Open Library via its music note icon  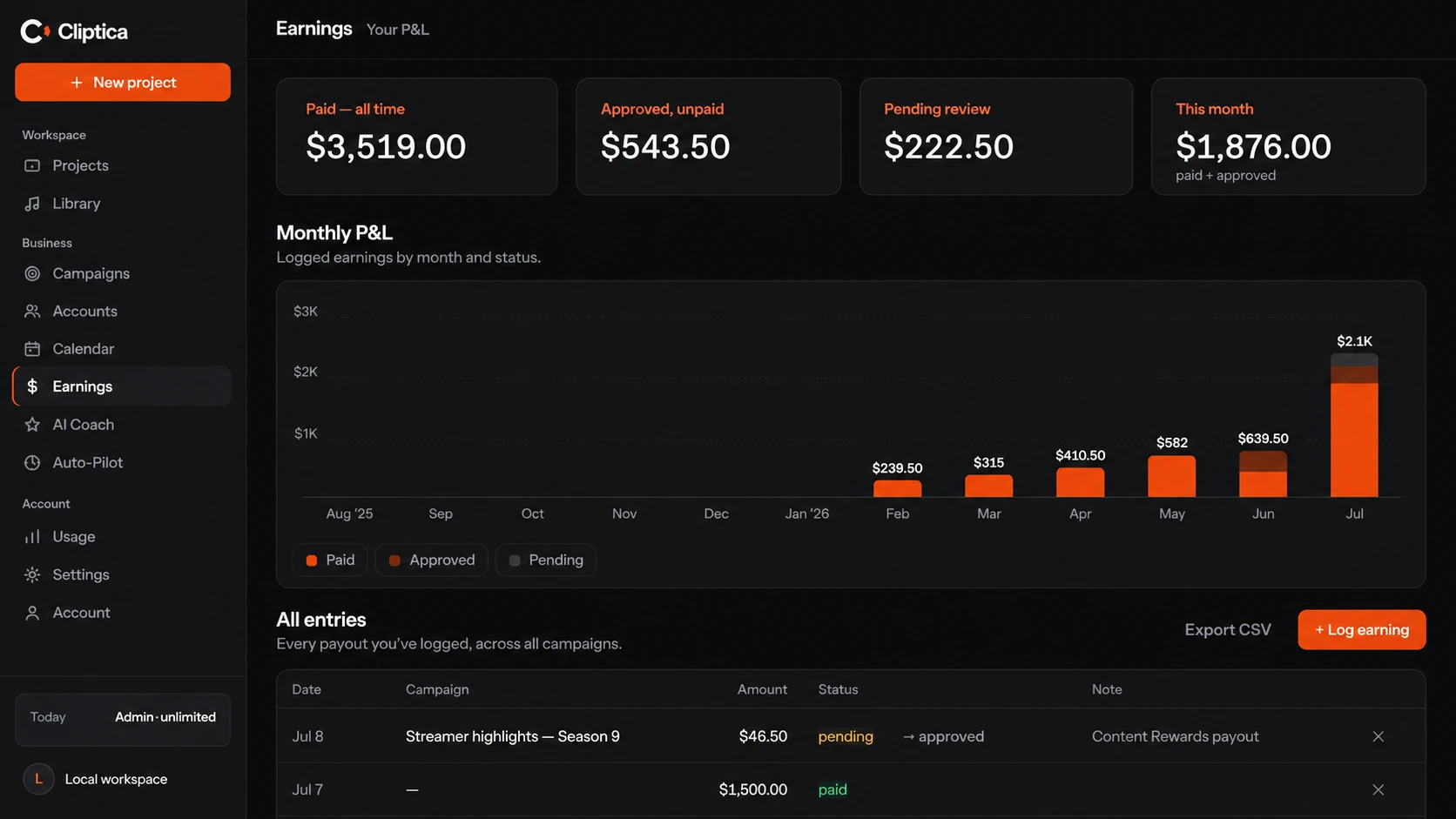click(32, 204)
